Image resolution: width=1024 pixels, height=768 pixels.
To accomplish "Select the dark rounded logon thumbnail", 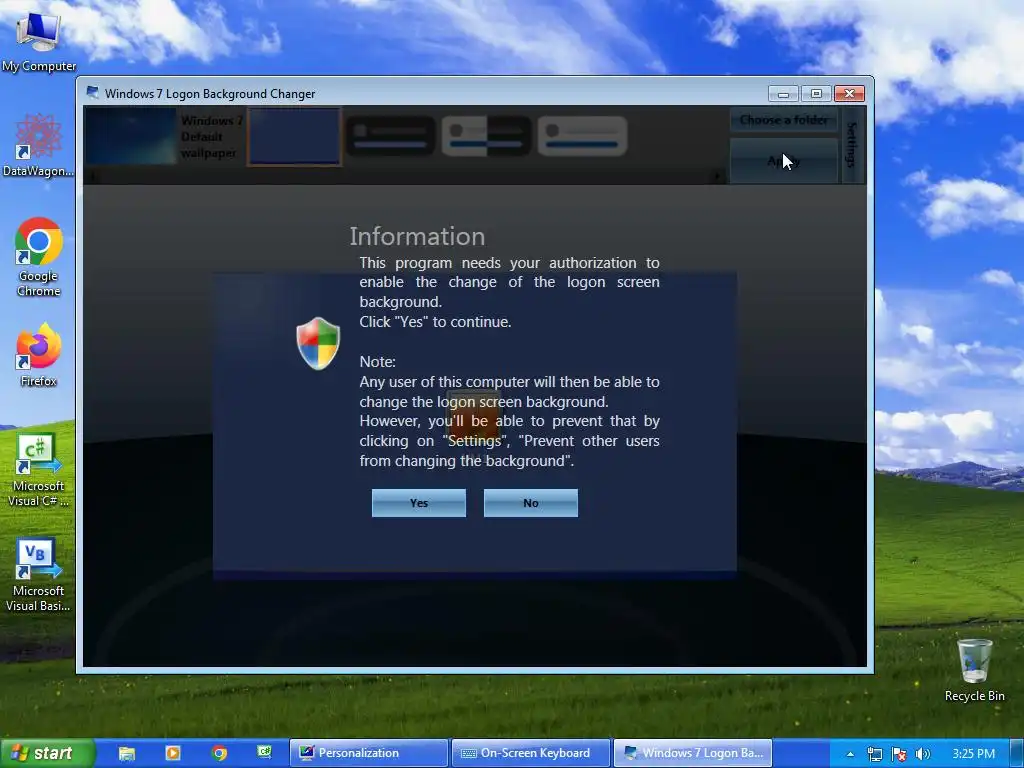I will tap(391, 136).
